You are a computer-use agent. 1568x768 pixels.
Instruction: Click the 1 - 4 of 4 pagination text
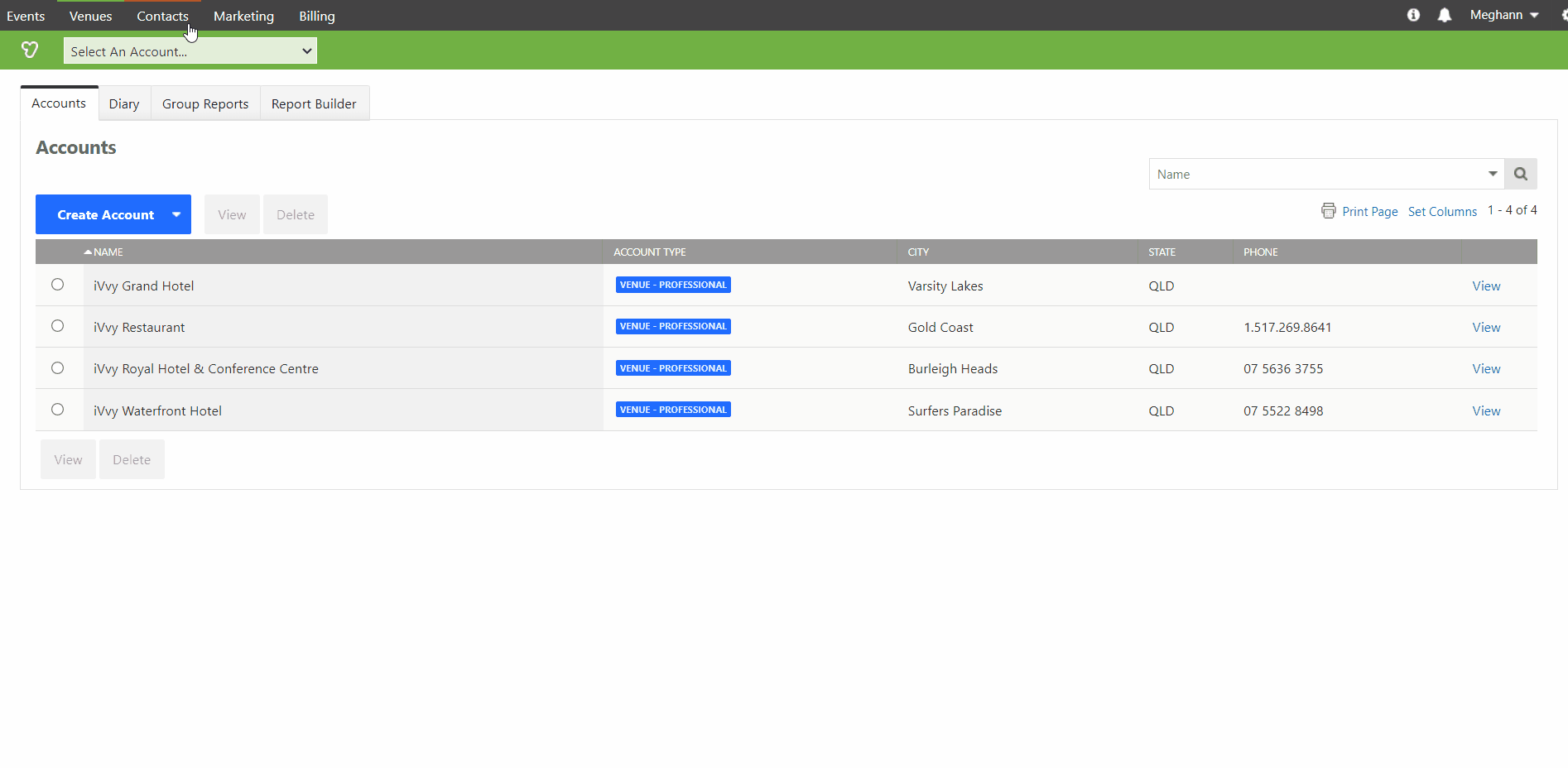[x=1512, y=210]
